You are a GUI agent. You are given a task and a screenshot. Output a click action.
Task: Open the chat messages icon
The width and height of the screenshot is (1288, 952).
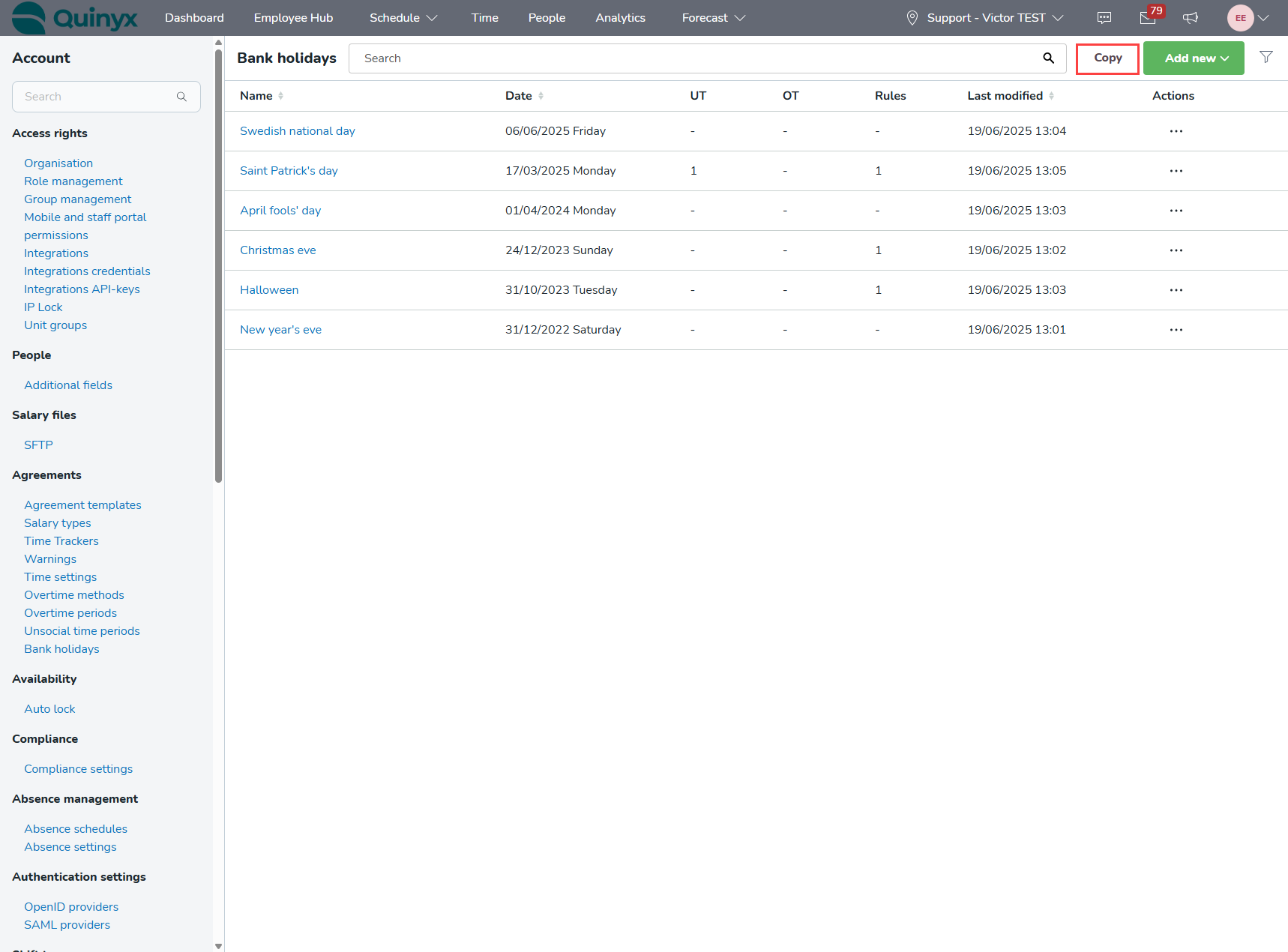point(1104,18)
